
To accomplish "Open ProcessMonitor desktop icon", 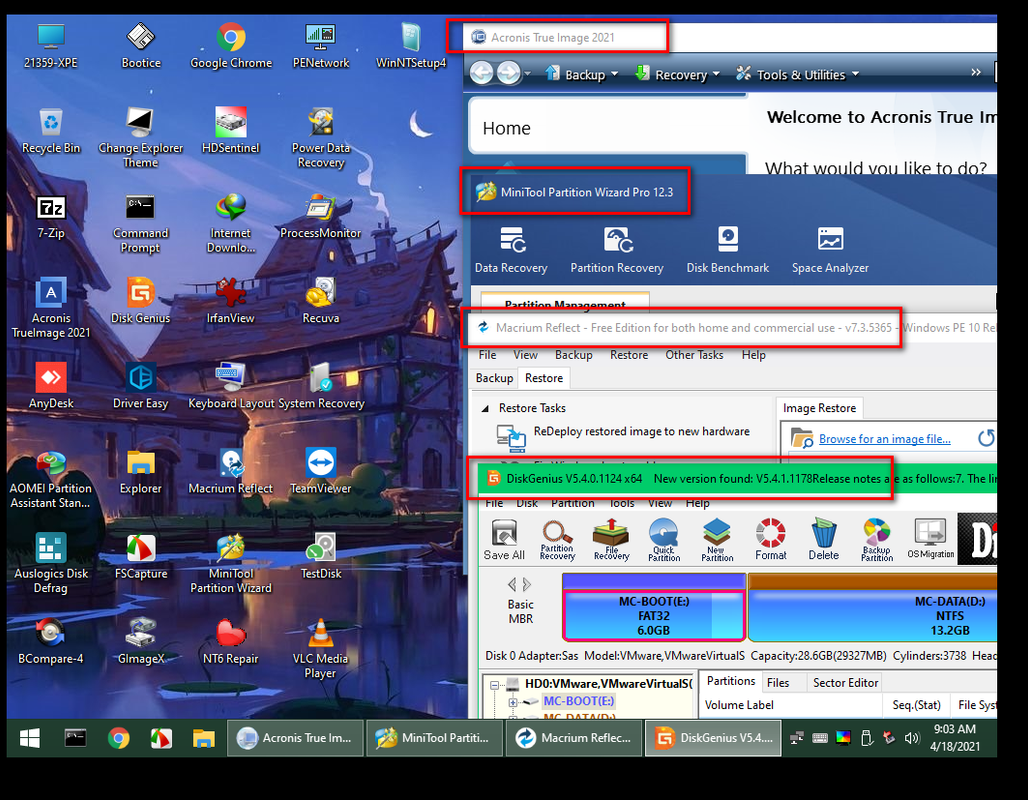I will pos(321,216).
